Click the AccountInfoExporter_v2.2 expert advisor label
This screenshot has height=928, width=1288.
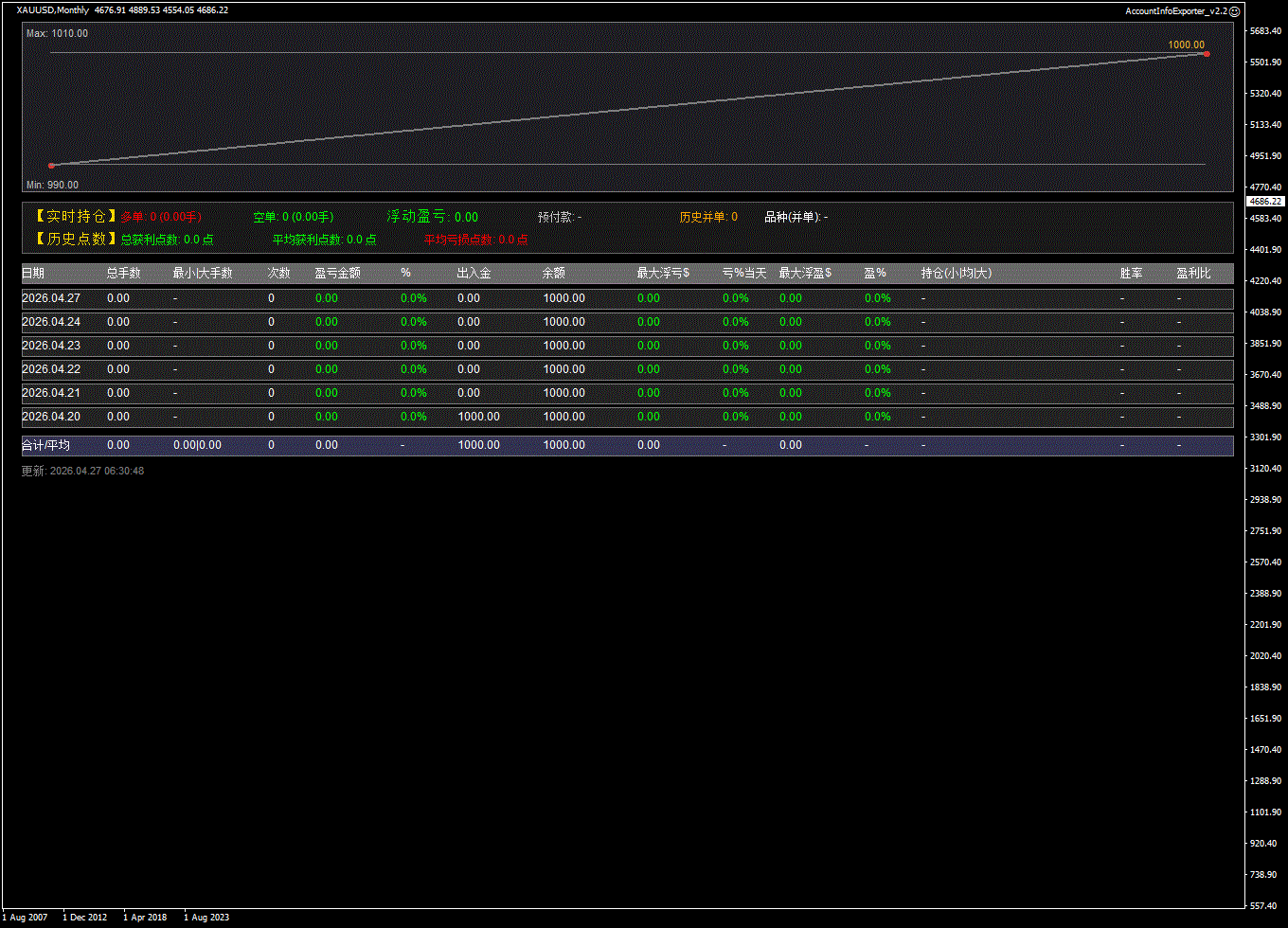pyautogui.click(x=1175, y=11)
